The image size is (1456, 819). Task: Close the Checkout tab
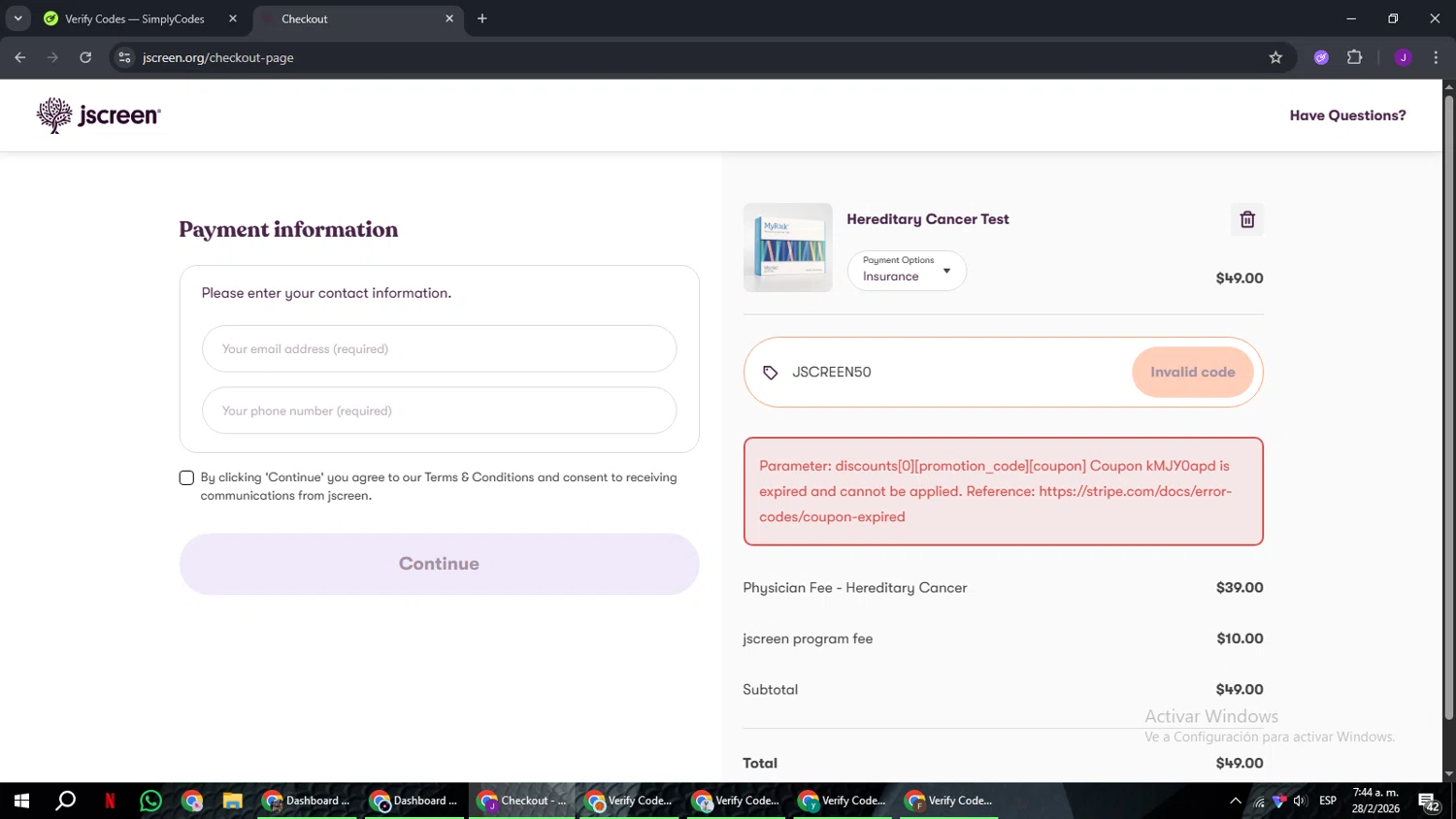click(x=449, y=18)
